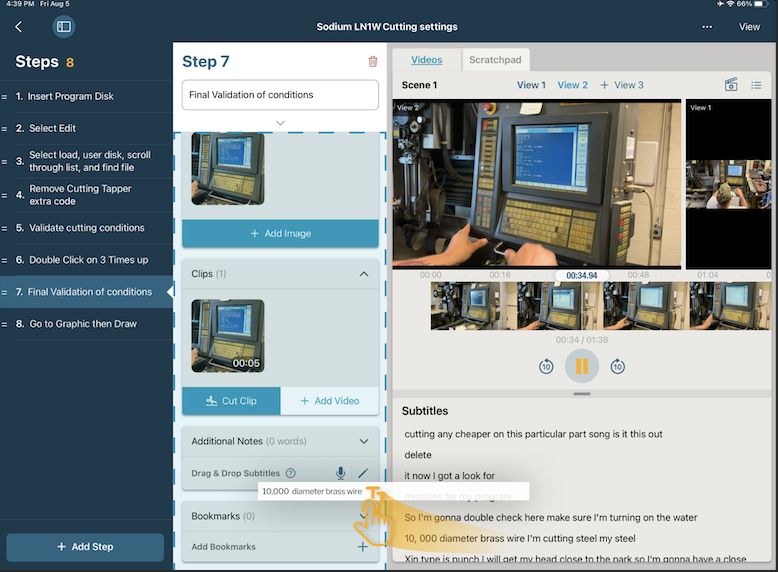Click the Bookmarks (0) section header

coord(280,516)
